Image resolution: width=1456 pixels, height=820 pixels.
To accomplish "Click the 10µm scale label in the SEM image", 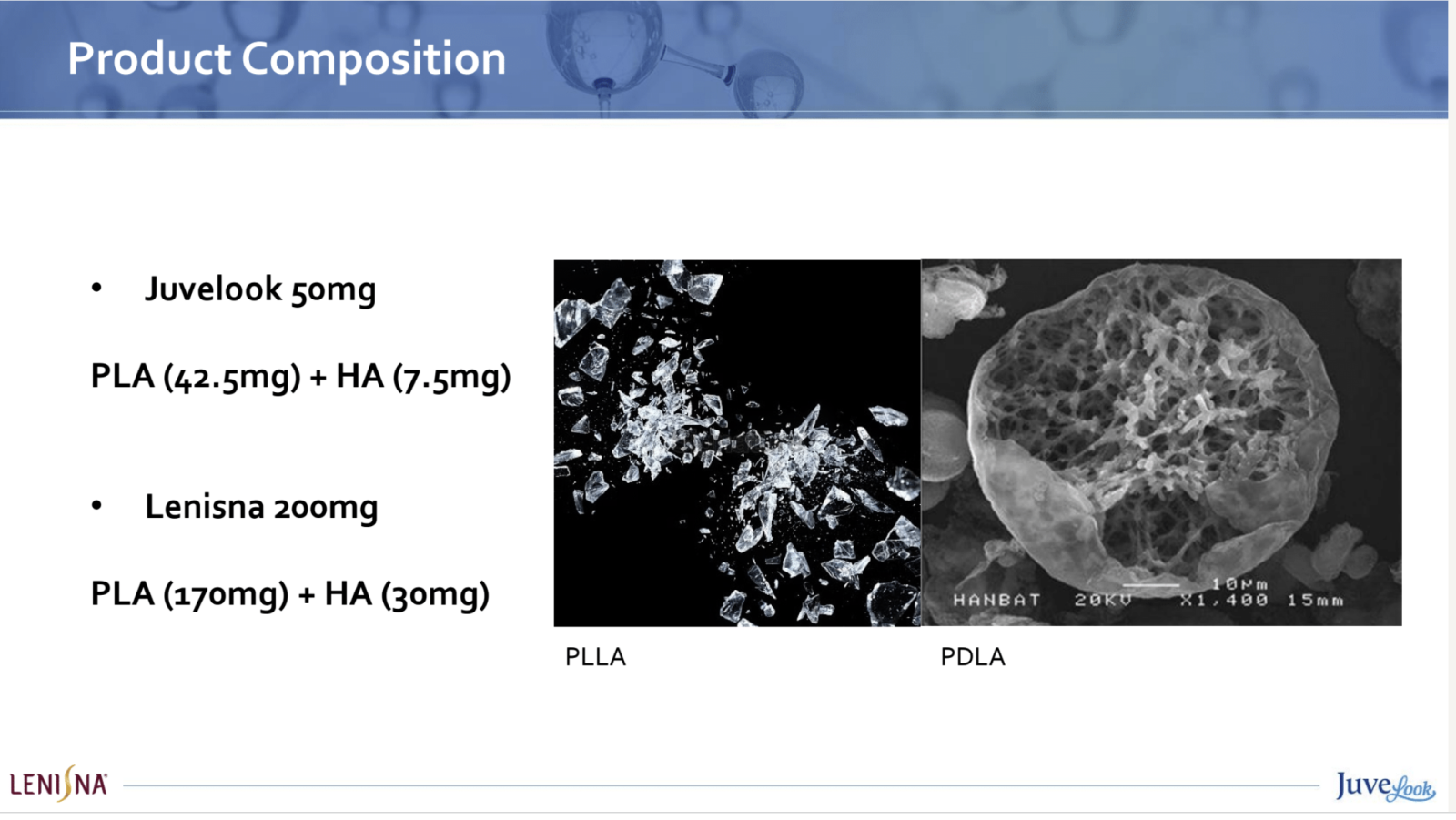I will (1239, 584).
